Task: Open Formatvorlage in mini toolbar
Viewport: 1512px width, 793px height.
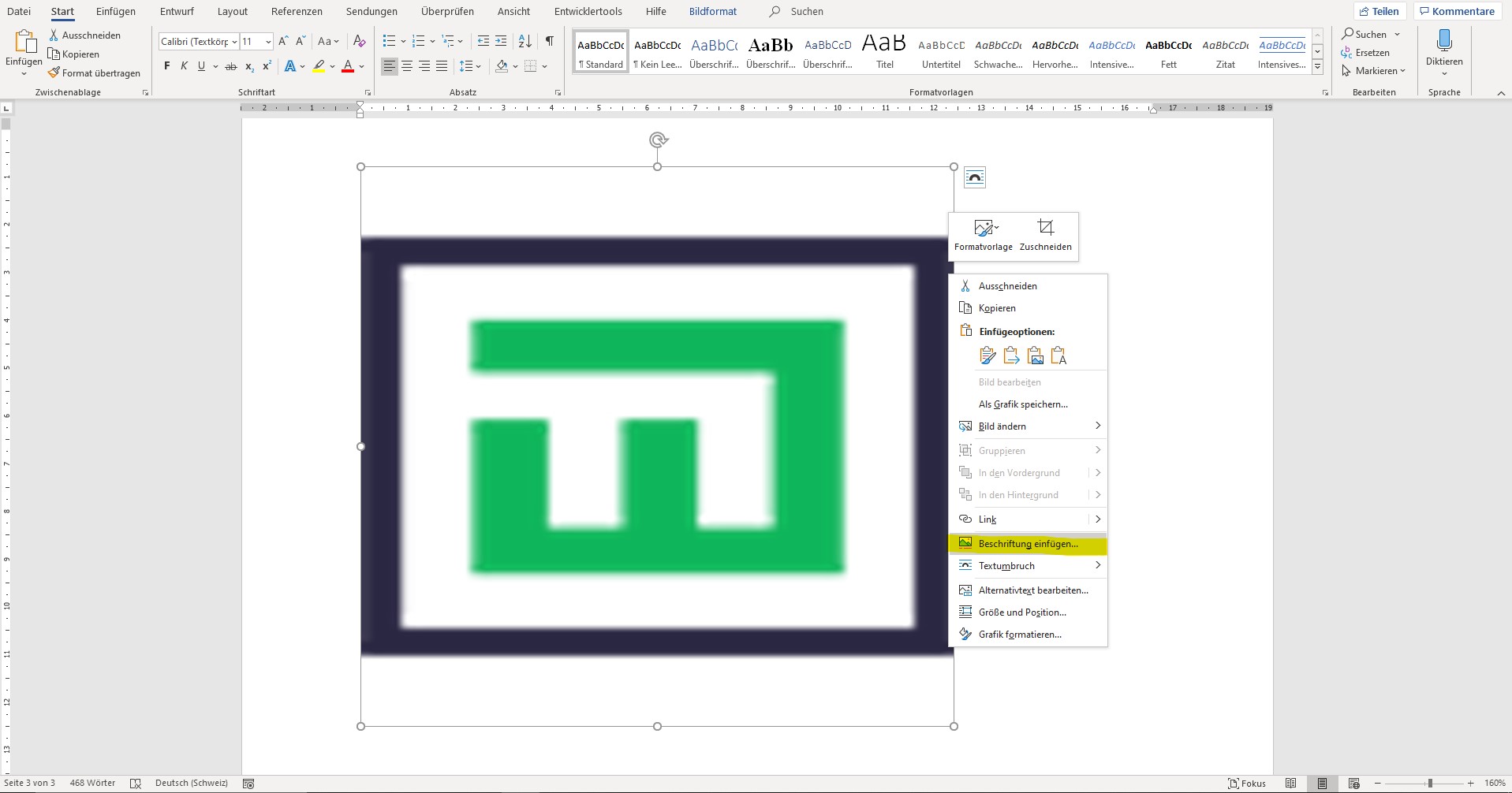Action: (984, 236)
